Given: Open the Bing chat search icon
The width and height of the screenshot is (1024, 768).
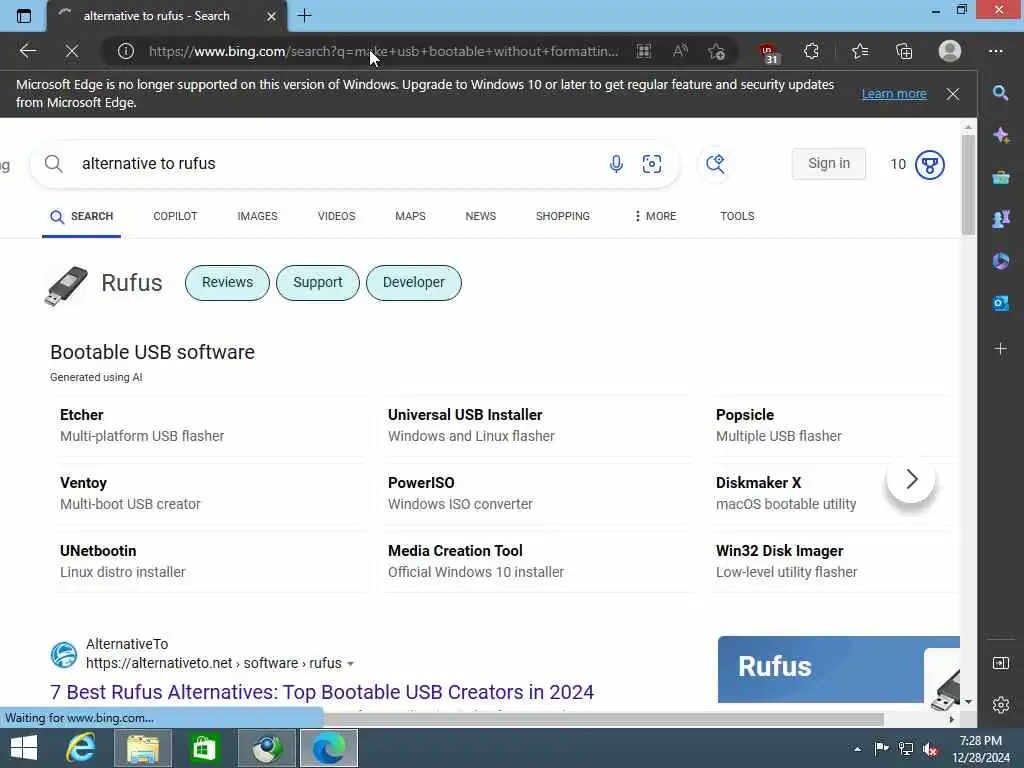Looking at the screenshot, I should [715, 163].
